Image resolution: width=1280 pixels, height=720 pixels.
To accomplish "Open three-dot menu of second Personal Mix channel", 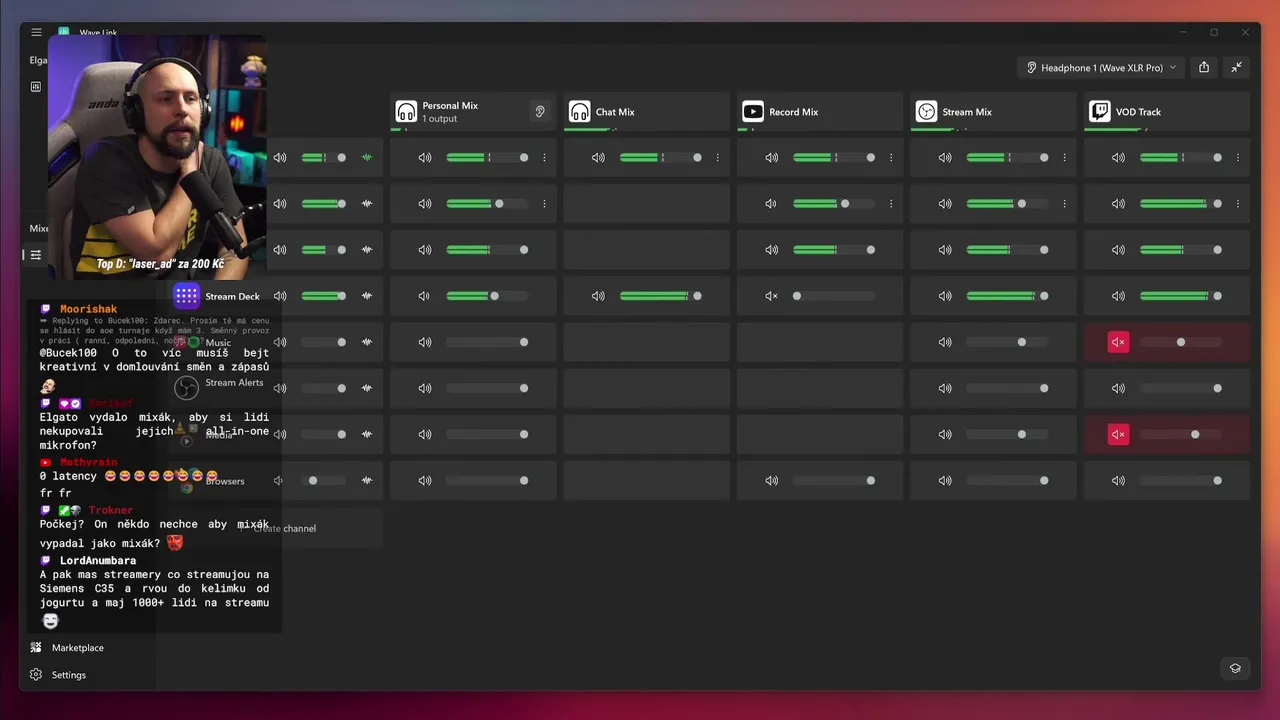I will 544,203.
